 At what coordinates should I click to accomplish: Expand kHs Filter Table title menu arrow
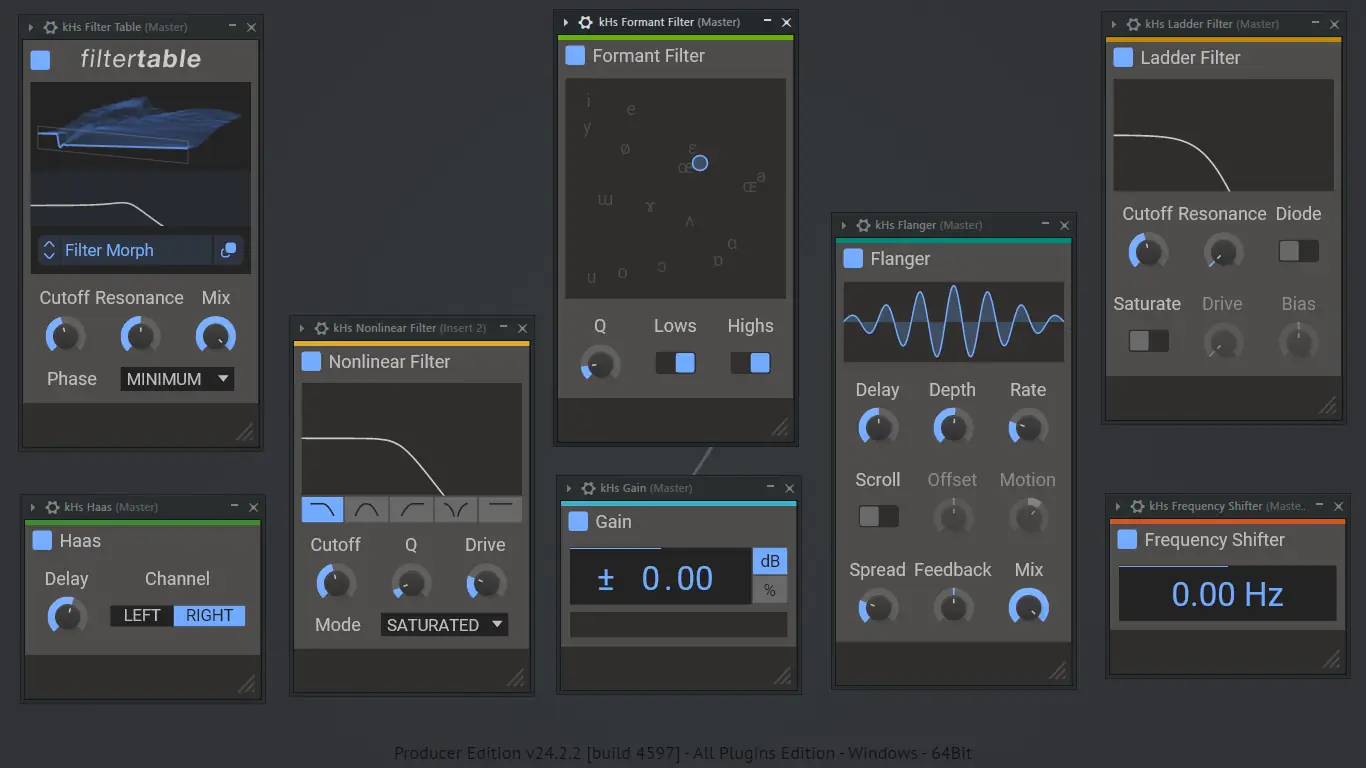[x=31, y=27]
